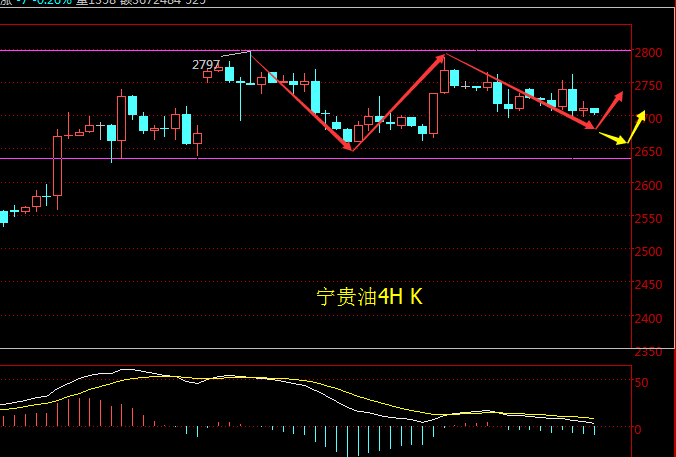Screen dimensions: 676x457
Task: Select the upper magenta horizontal line near 2800
Action: tap(316, 50)
